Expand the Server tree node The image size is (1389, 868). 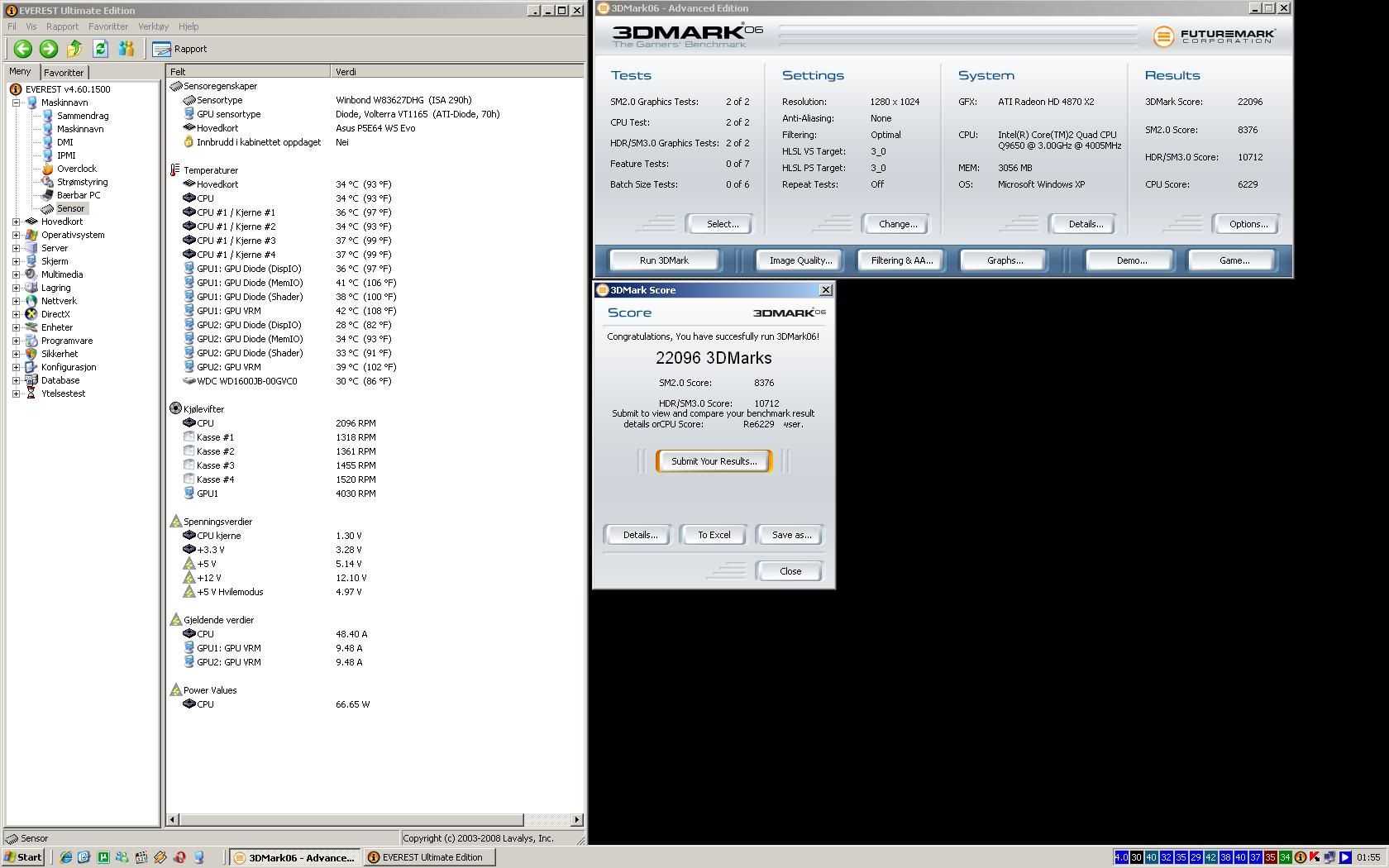pos(16,248)
